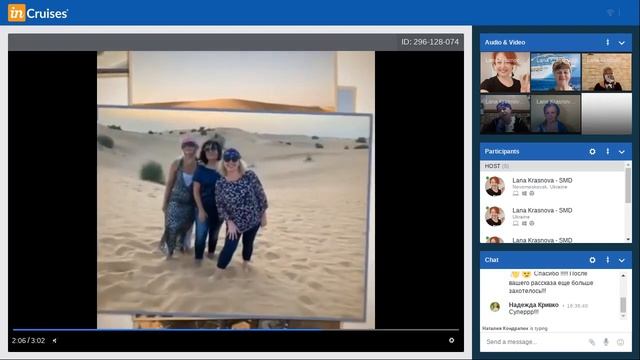640x360 pixels.
Task: Click the inCruises logo
Action: coord(38,13)
